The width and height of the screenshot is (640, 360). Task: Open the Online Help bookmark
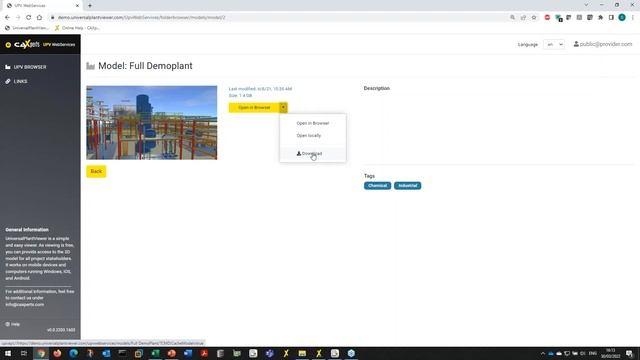click(77, 28)
